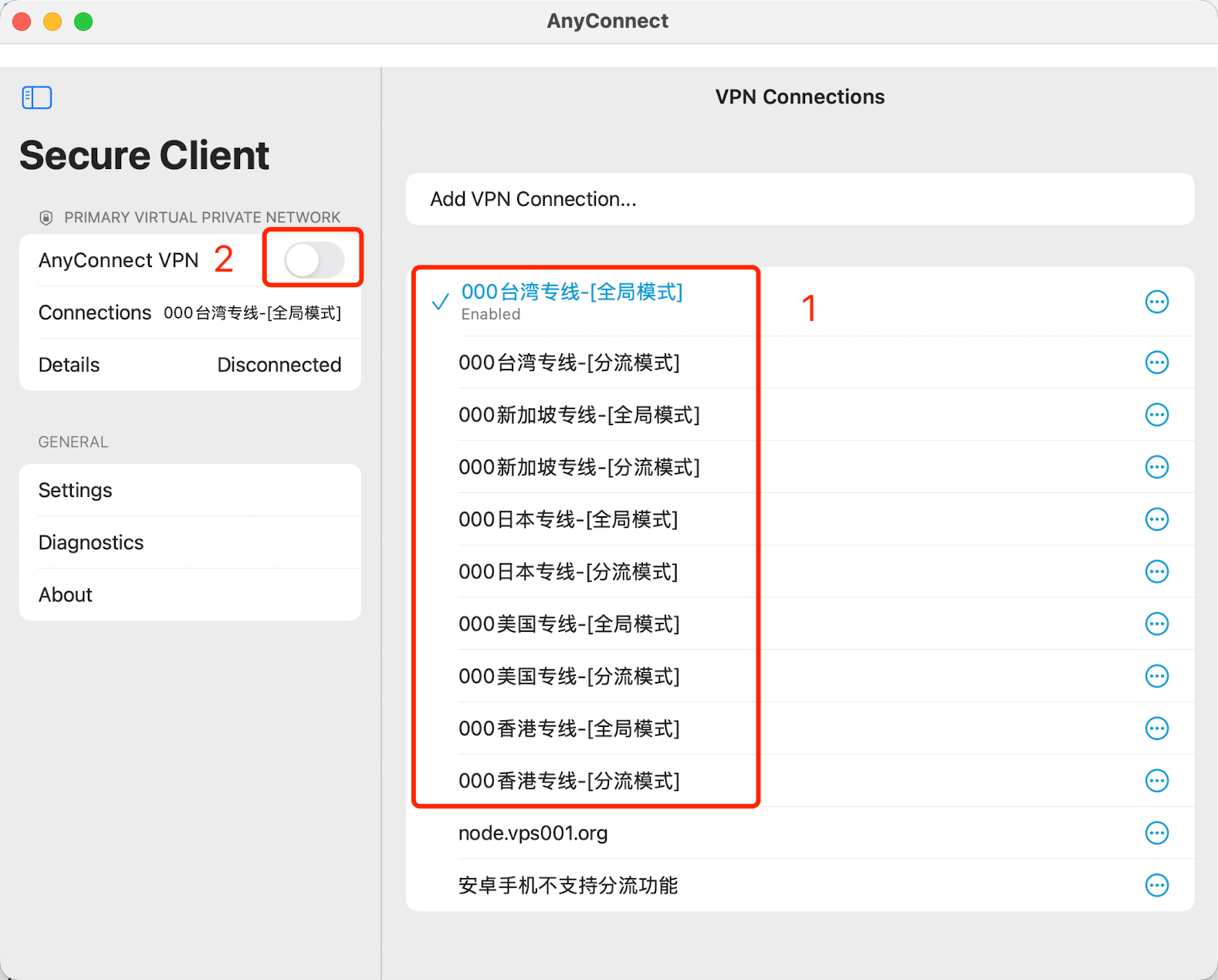The width and height of the screenshot is (1218, 980).
Task: Open options for 000台湾专线-[全局模式] connection
Action: click(x=1156, y=302)
